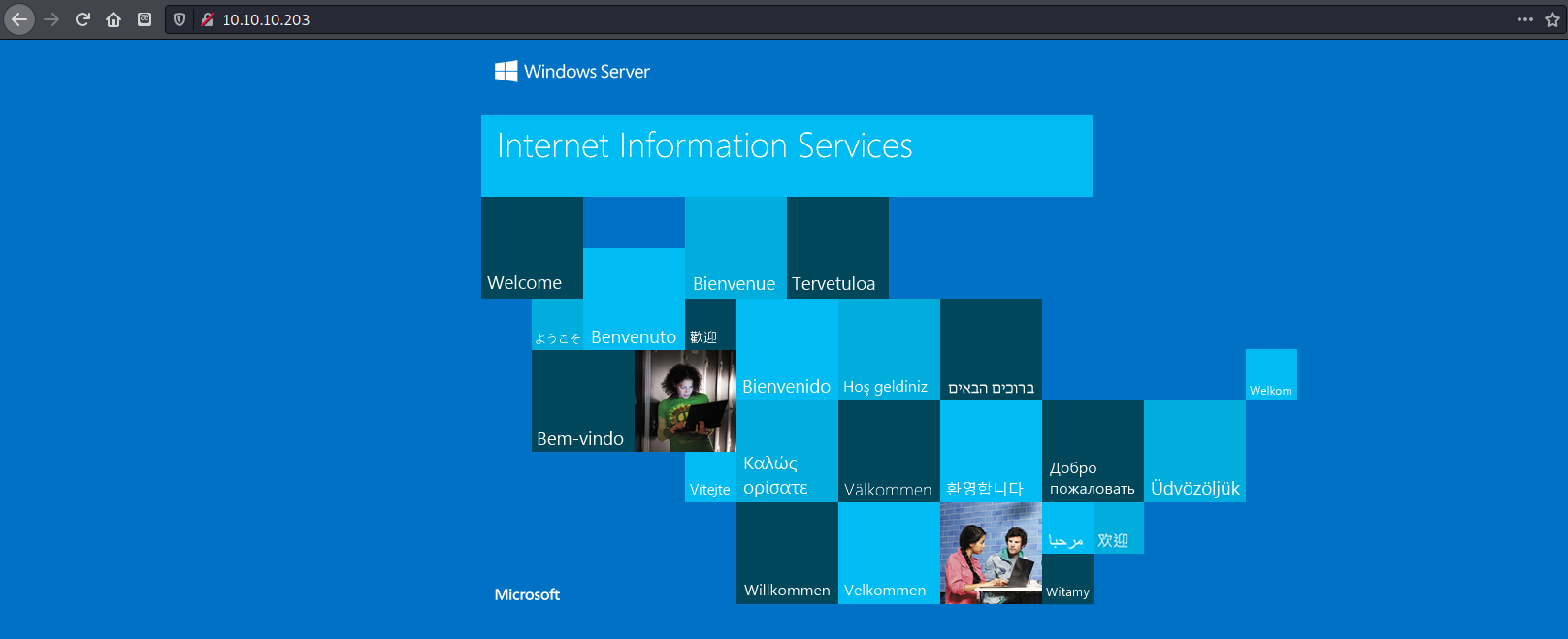Click the Üdvözöljük tile
This screenshot has width=1568, height=639.
pyautogui.click(x=1194, y=451)
